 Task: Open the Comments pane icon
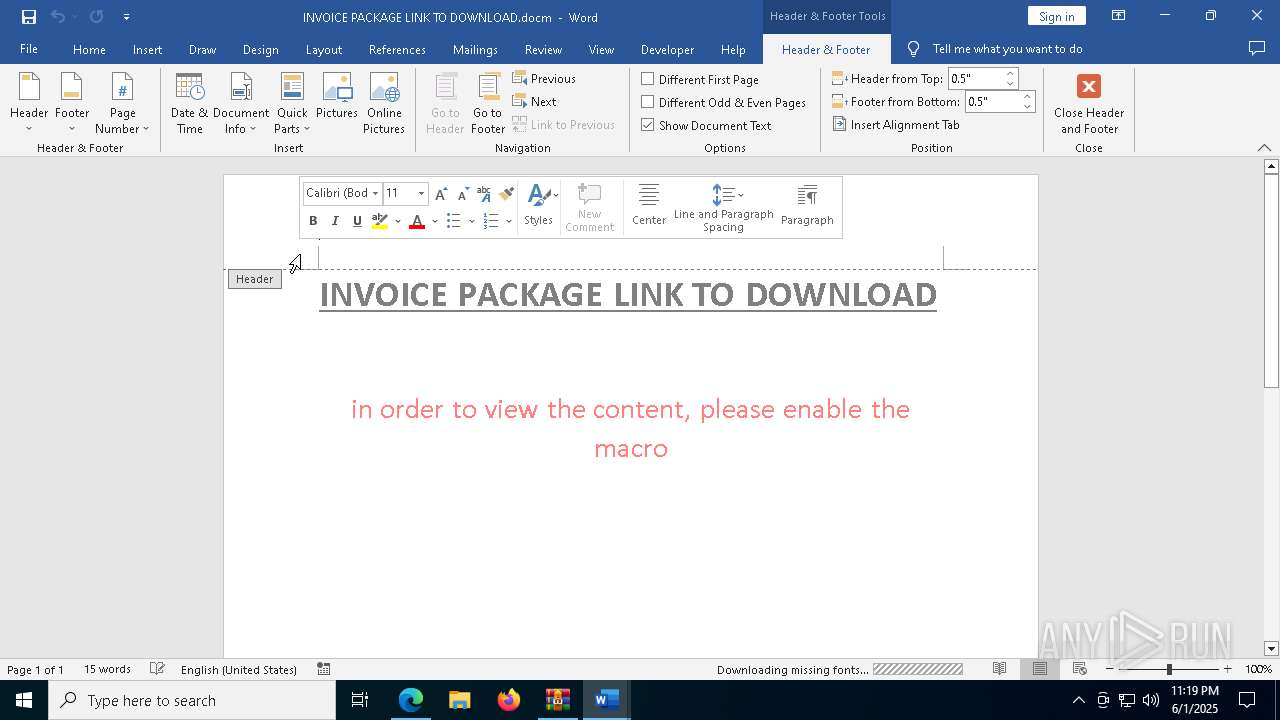coord(1257,48)
